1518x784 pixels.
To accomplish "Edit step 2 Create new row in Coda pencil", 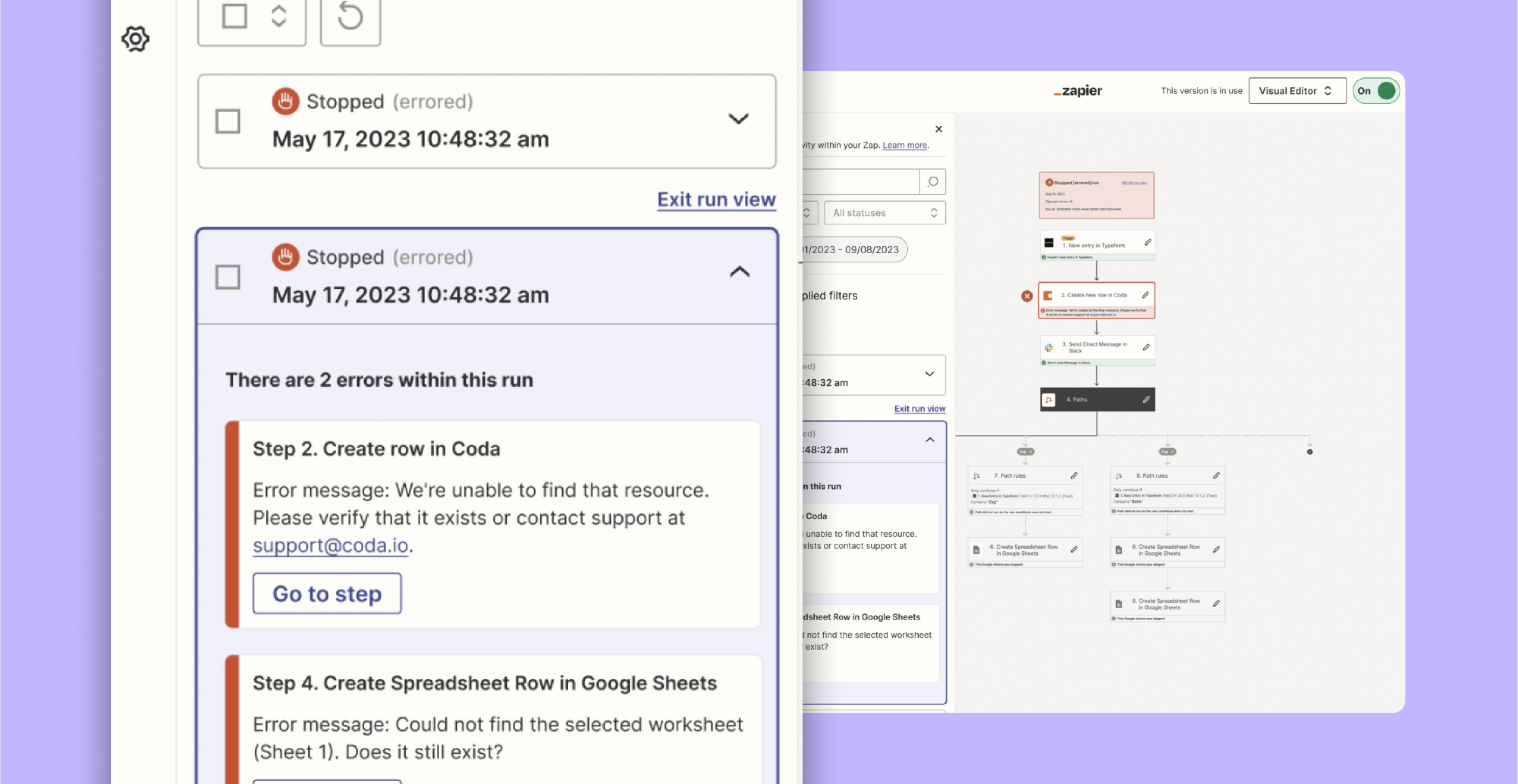I will pos(1145,295).
